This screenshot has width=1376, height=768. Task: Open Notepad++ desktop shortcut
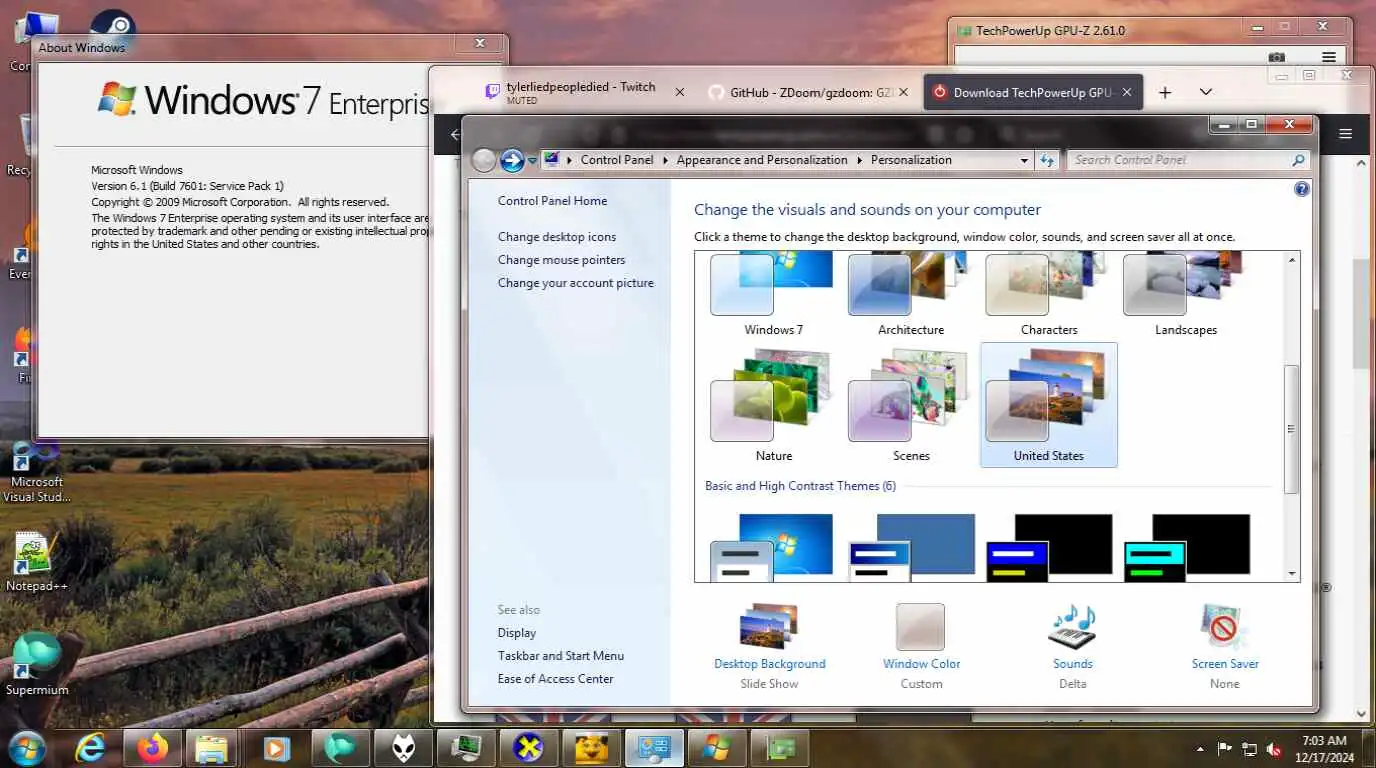(x=36, y=562)
